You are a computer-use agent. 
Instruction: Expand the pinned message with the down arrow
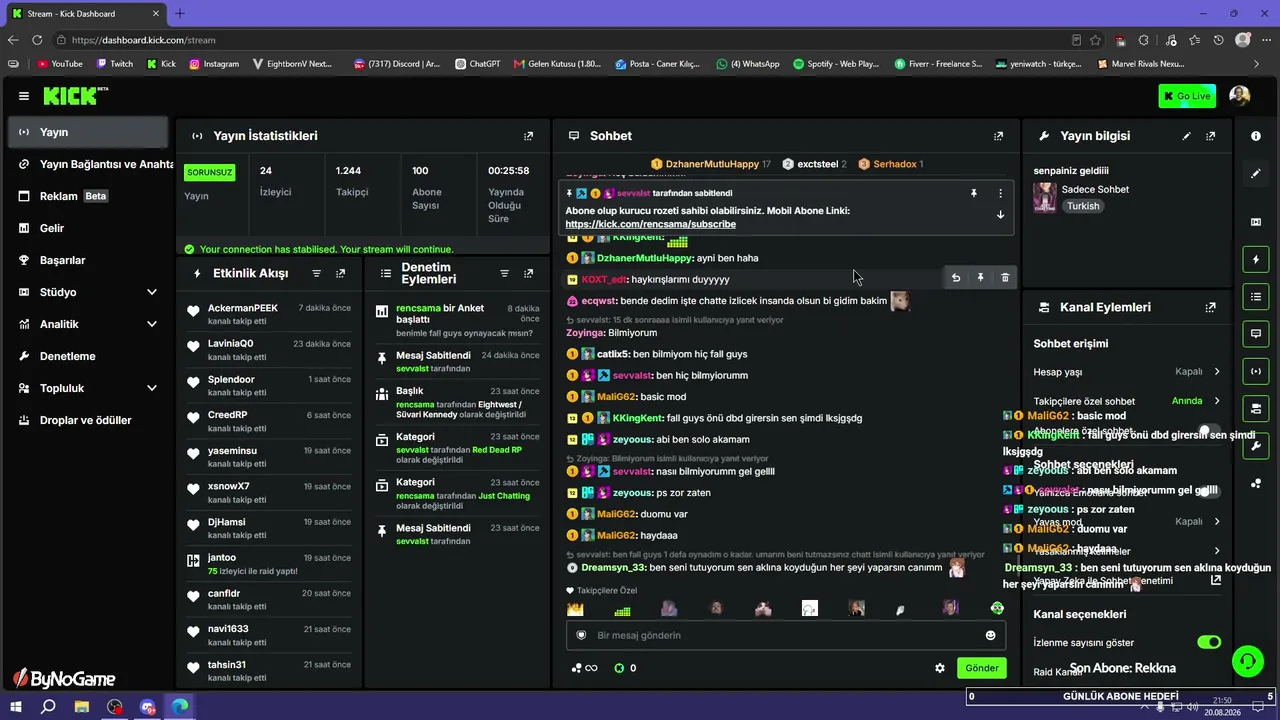1000,215
